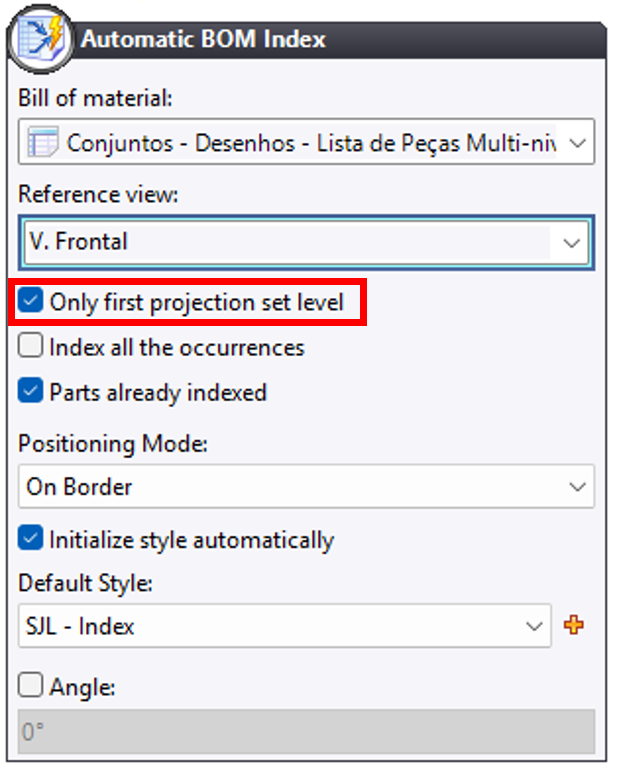This screenshot has height=768, width=617.
Task: Click the Index all the occurrences label text
Action: (177, 347)
